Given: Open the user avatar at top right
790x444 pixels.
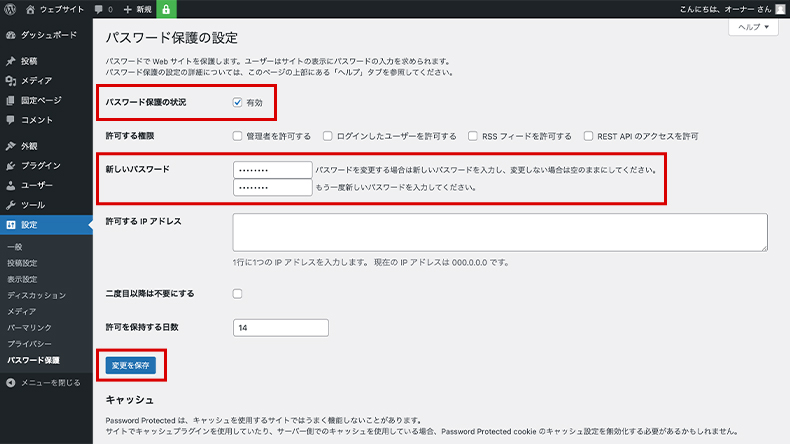Looking at the screenshot, I should tap(780, 9).
